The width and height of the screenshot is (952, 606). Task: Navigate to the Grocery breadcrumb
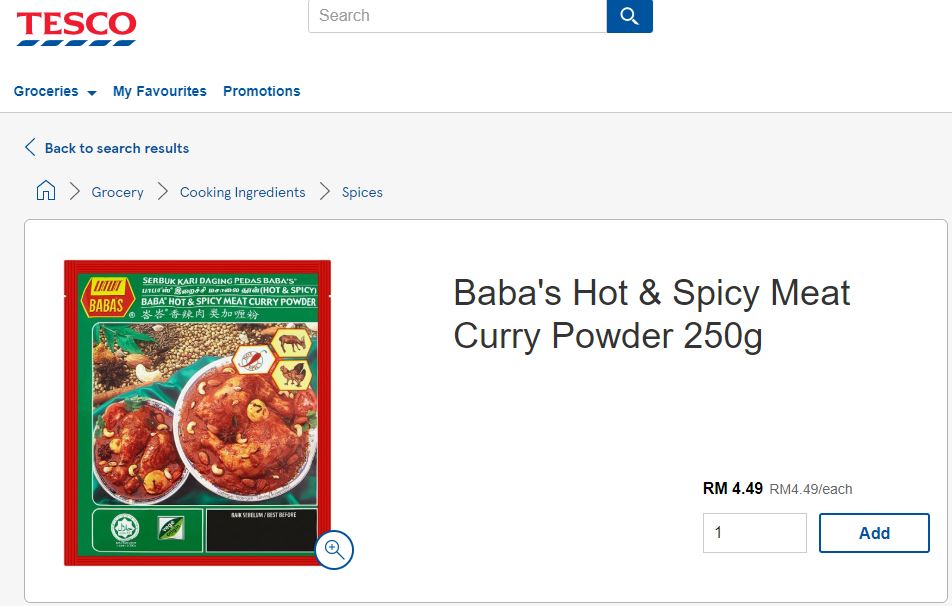117,192
